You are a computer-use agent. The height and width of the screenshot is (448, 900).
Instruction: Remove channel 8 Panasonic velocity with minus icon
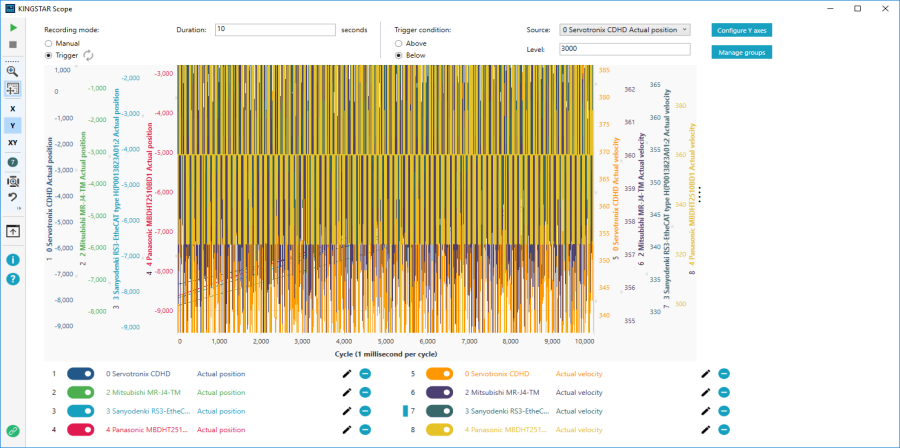click(724, 430)
